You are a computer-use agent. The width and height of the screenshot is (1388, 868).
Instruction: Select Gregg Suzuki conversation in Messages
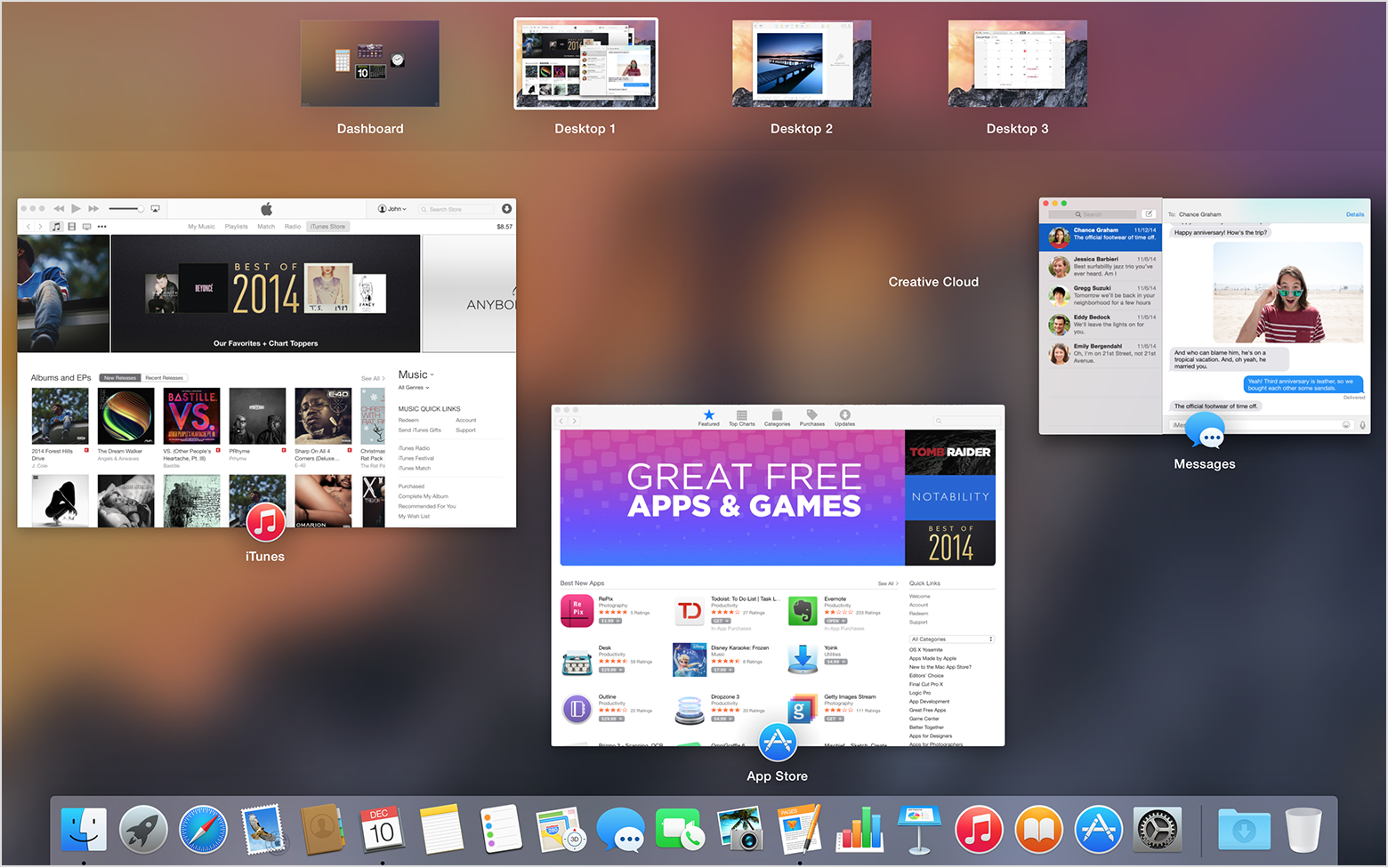click(x=1101, y=295)
